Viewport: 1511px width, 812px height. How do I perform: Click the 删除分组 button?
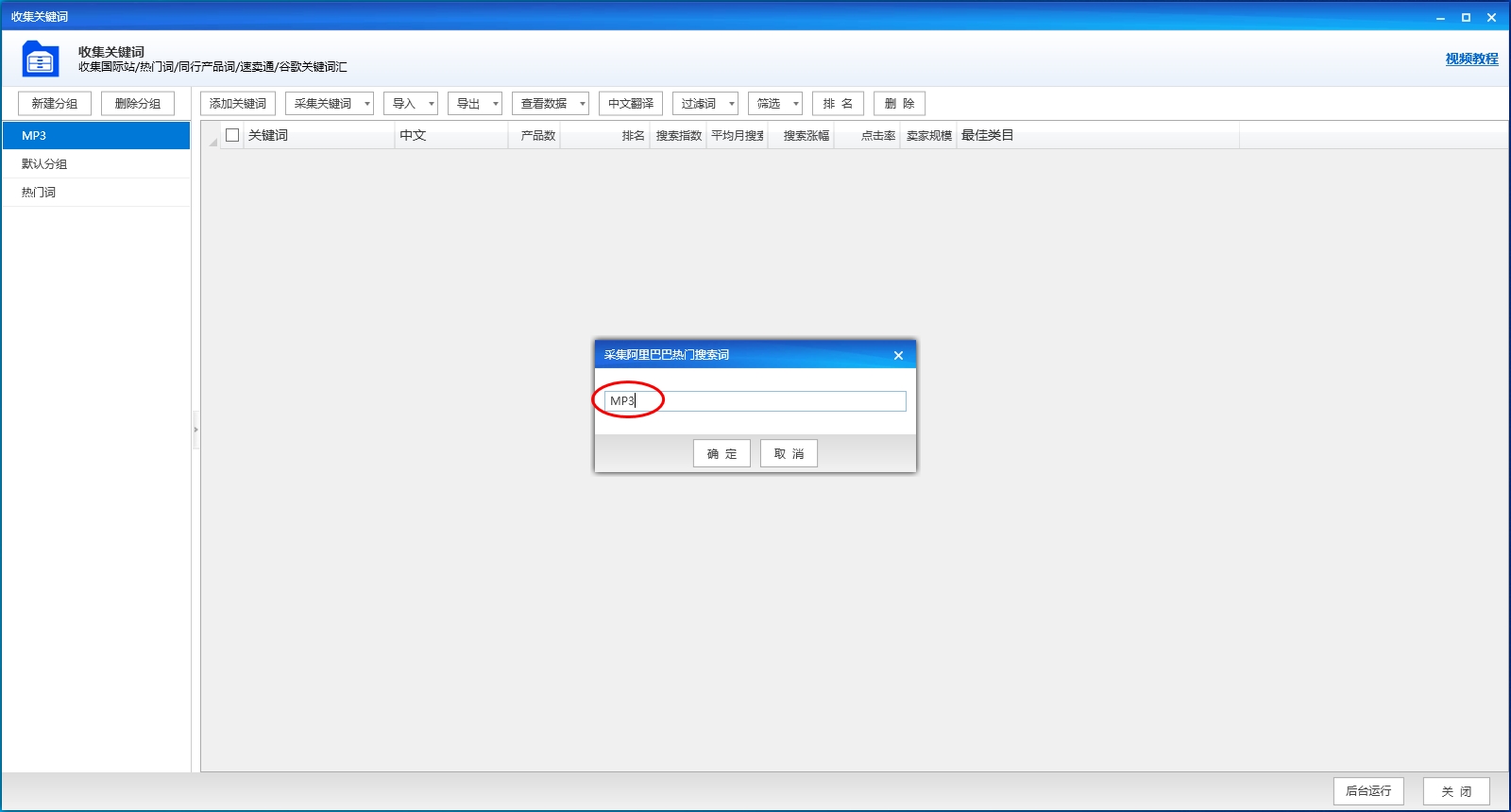(x=138, y=104)
